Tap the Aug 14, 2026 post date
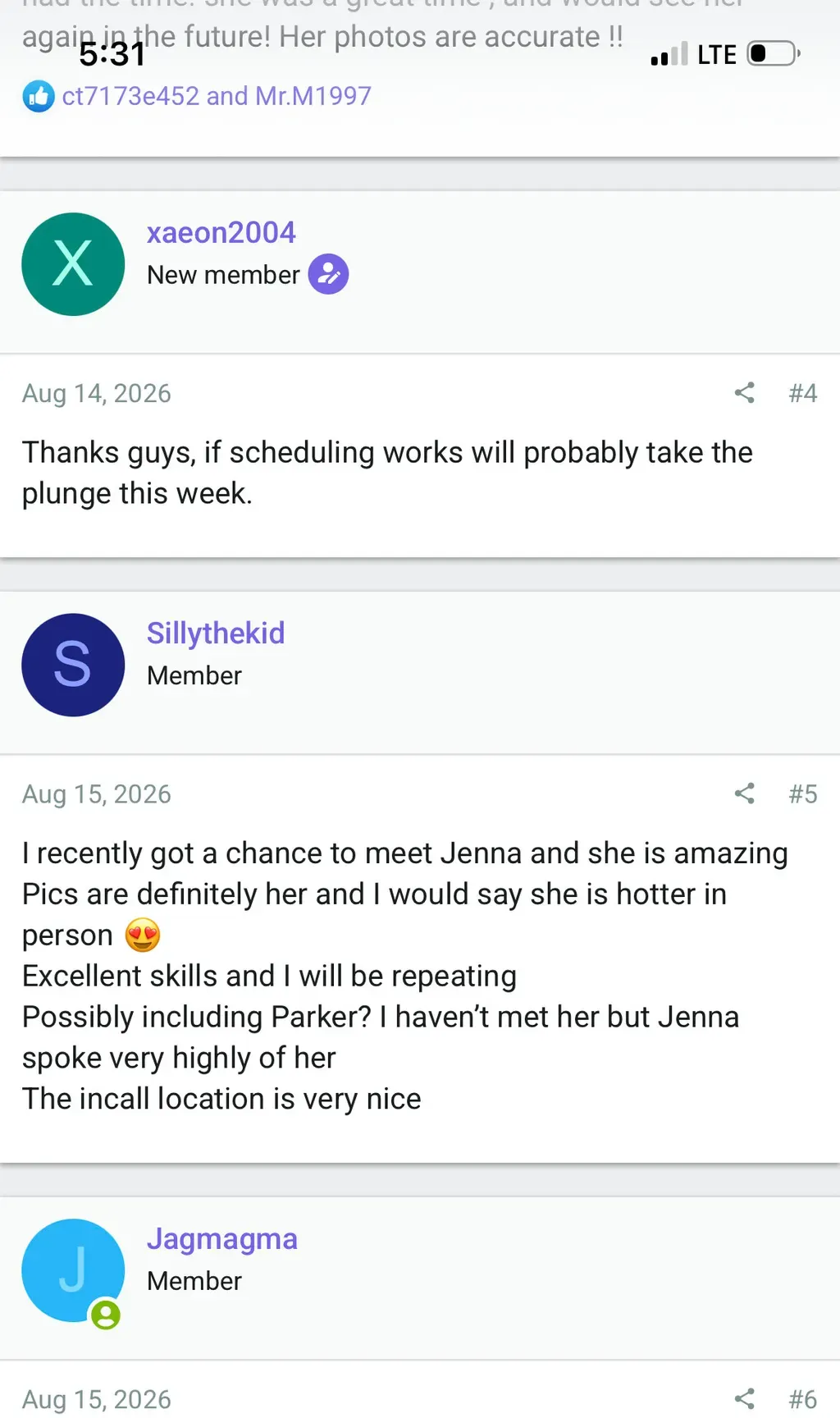This screenshot has height=1418, width=840. coord(97,394)
